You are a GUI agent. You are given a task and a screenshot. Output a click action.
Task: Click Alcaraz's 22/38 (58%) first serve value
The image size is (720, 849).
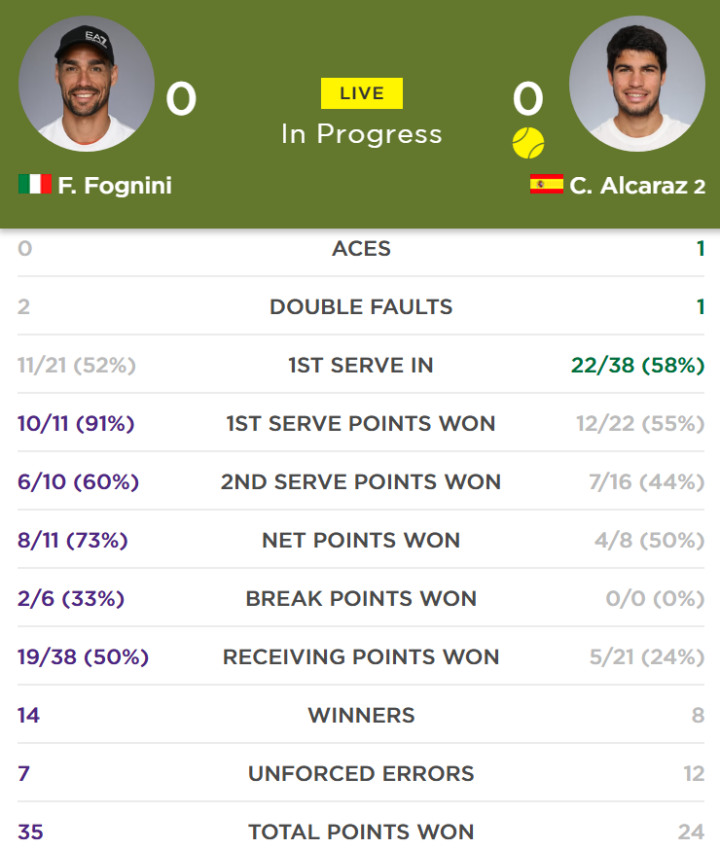(x=638, y=365)
